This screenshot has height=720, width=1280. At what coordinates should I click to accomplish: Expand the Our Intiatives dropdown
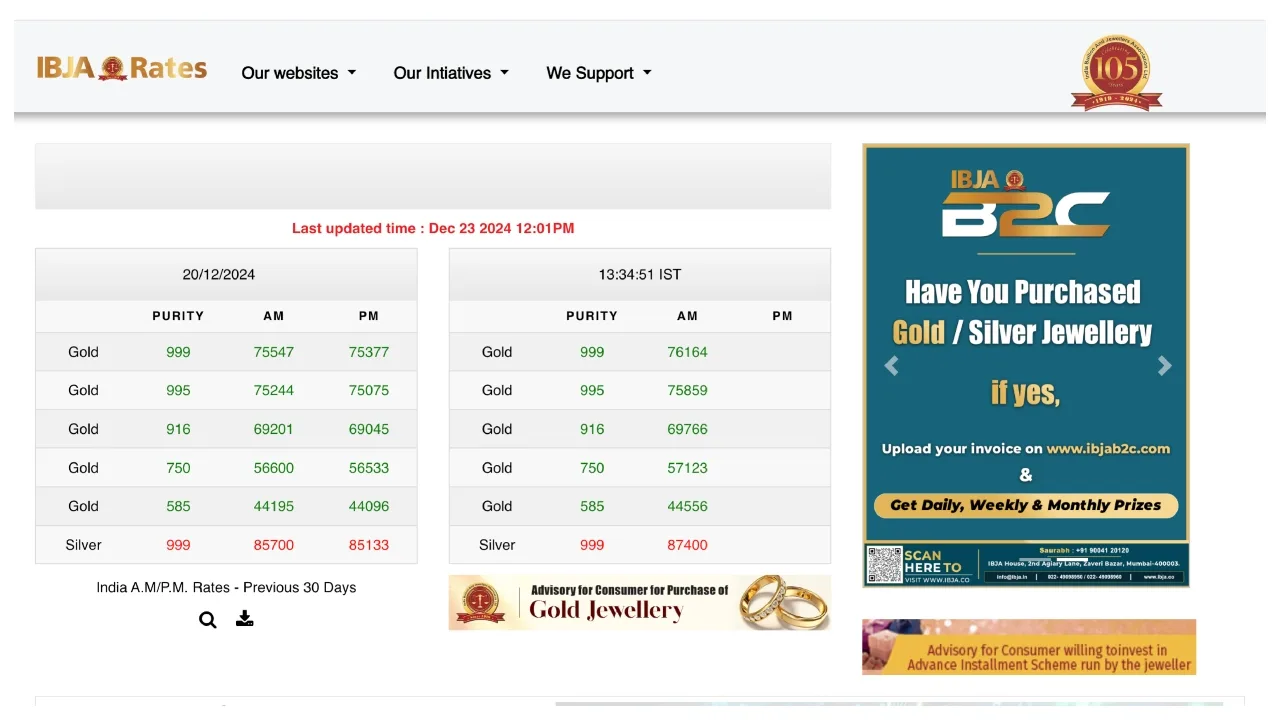pos(451,73)
